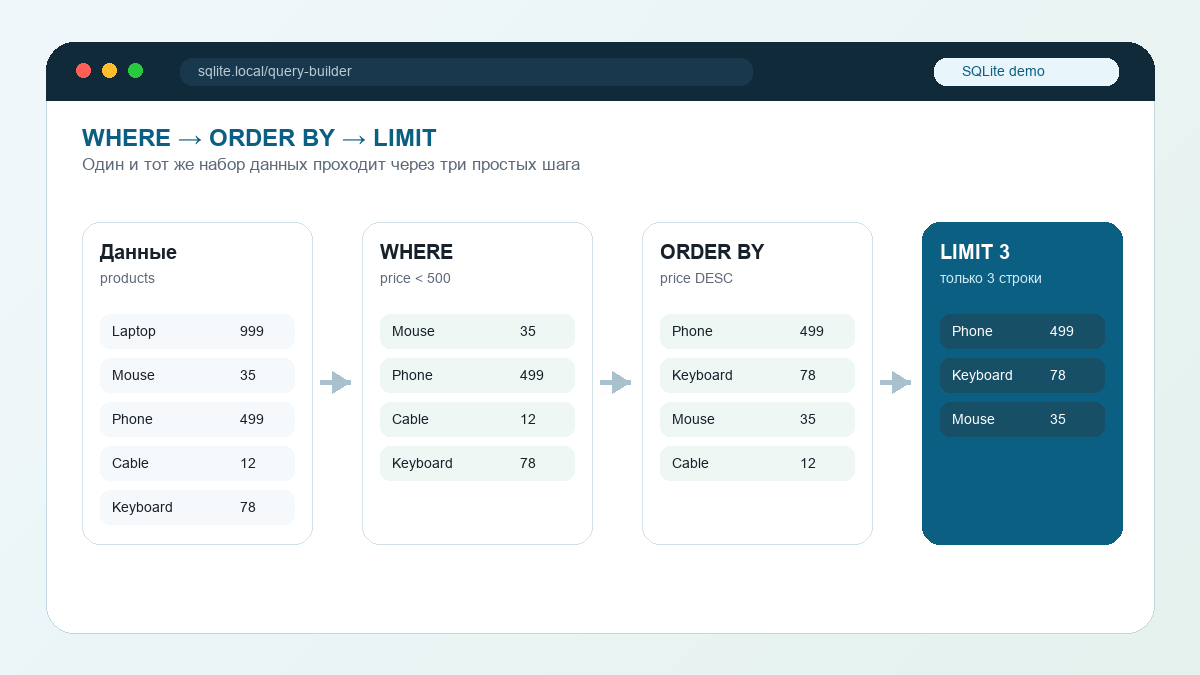The height and width of the screenshot is (675, 1200).
Task: Click the sqlite.local/query-builder address bar
Action: tap(466, 72)
